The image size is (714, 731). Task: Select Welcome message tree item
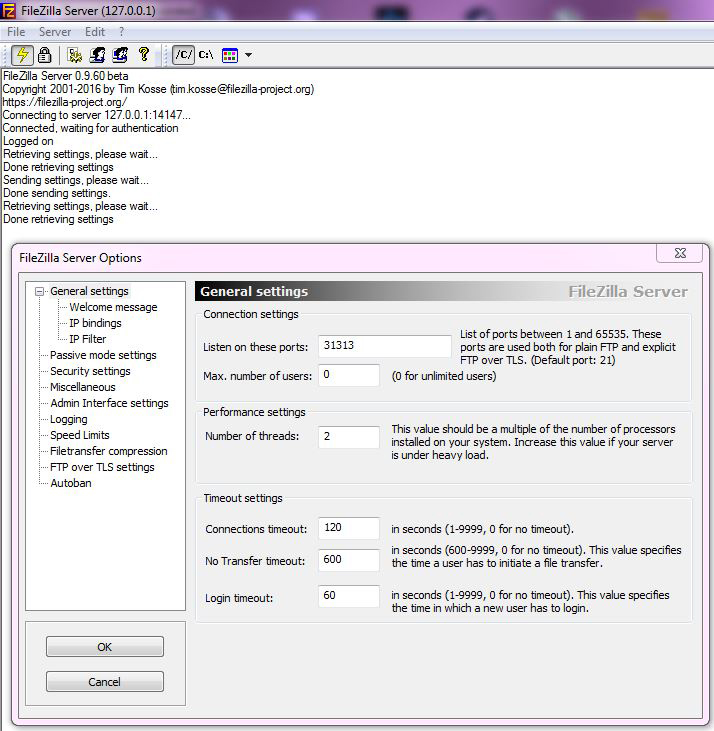[x=113, y=307]
